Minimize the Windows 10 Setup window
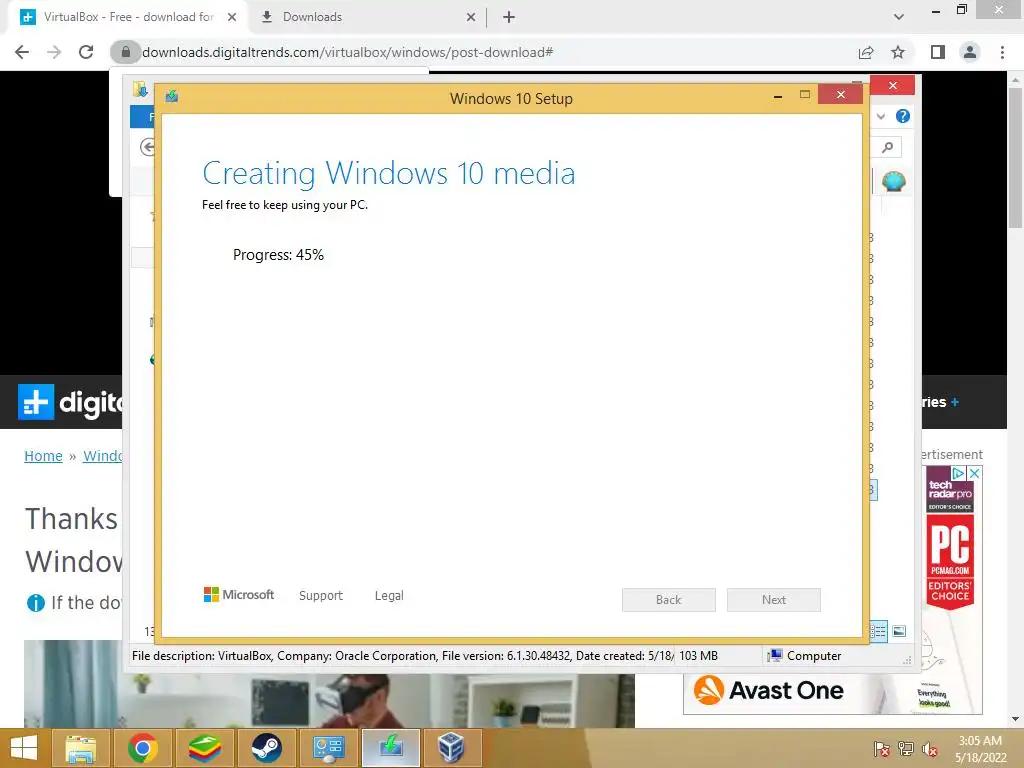Viewport: 1024px width, 768px height. (778, 96)
